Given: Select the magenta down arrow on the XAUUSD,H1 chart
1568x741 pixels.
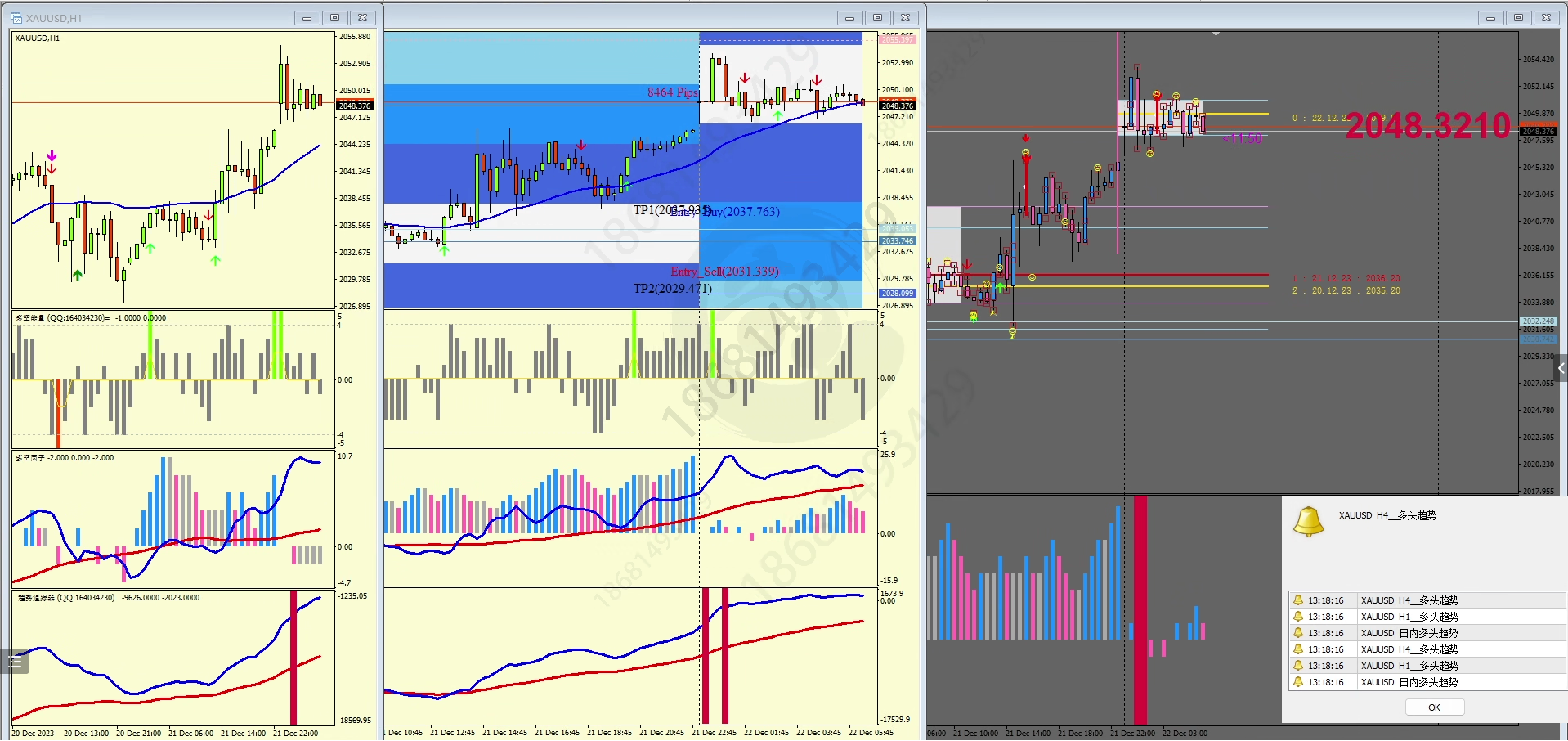Looking at the screenshot, I should click(x=52, y=155).
